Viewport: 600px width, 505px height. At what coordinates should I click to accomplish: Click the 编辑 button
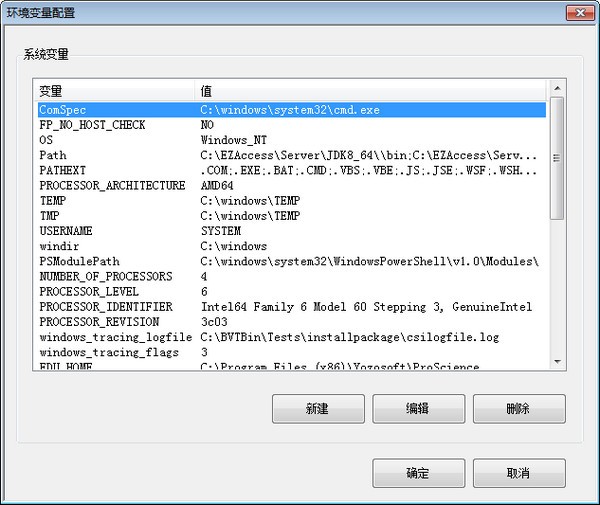[x=419, y=409]
